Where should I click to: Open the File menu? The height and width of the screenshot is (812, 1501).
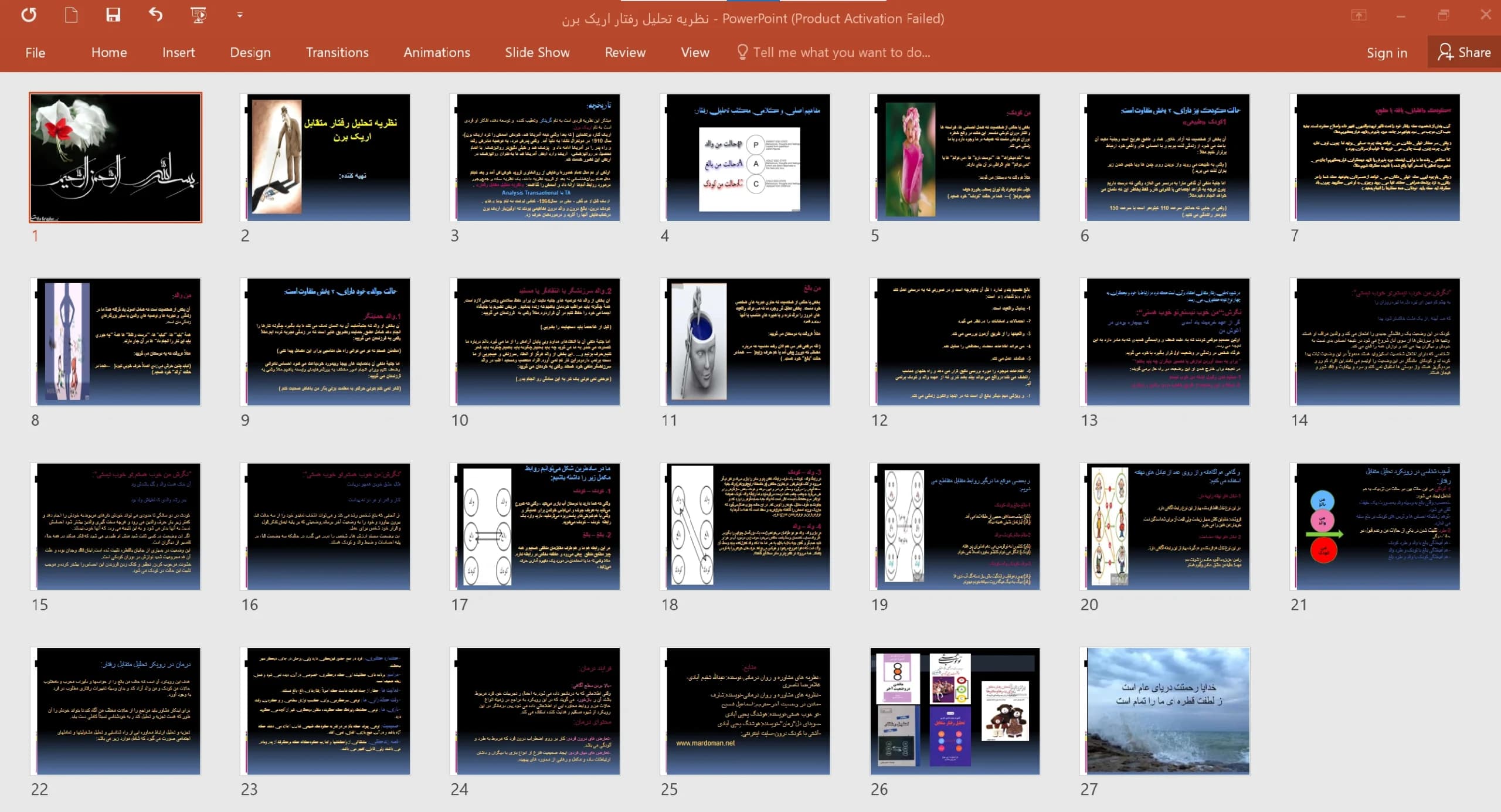coord(35,52)
